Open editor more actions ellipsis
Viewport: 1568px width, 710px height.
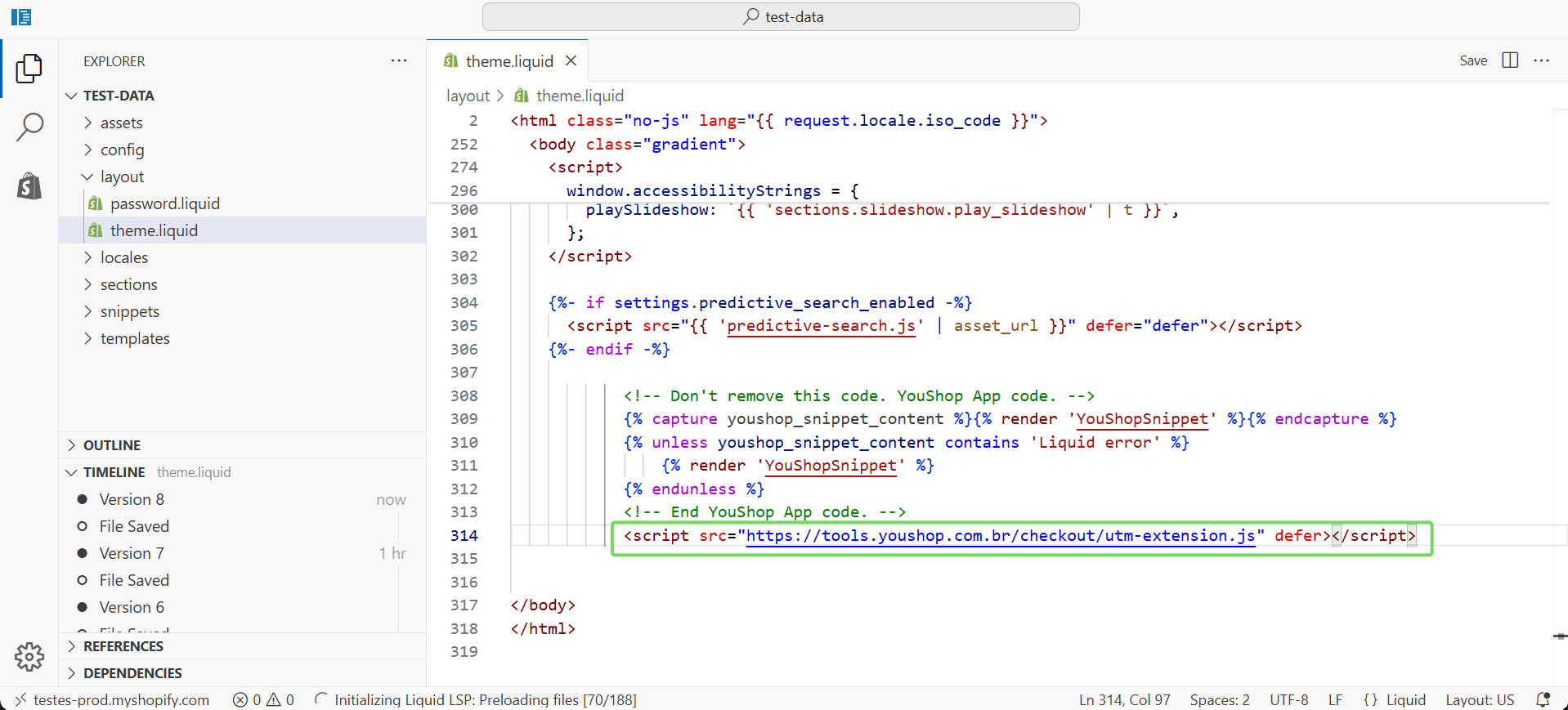(x=1542, y=60)
